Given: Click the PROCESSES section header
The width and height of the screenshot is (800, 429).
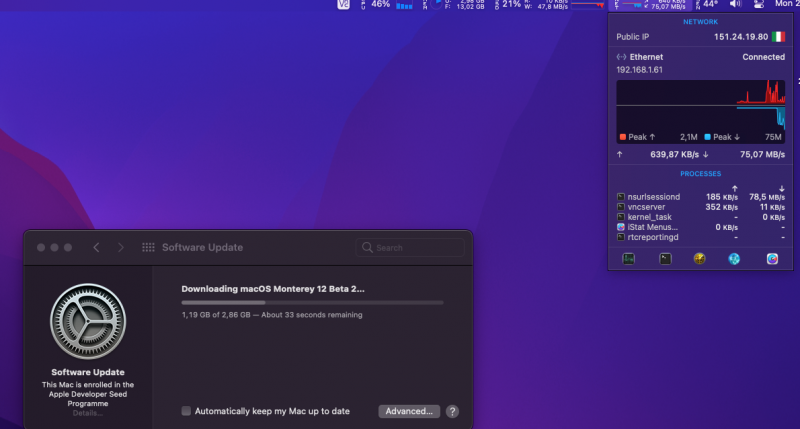Looking at the screenshot, I should 701,174.
